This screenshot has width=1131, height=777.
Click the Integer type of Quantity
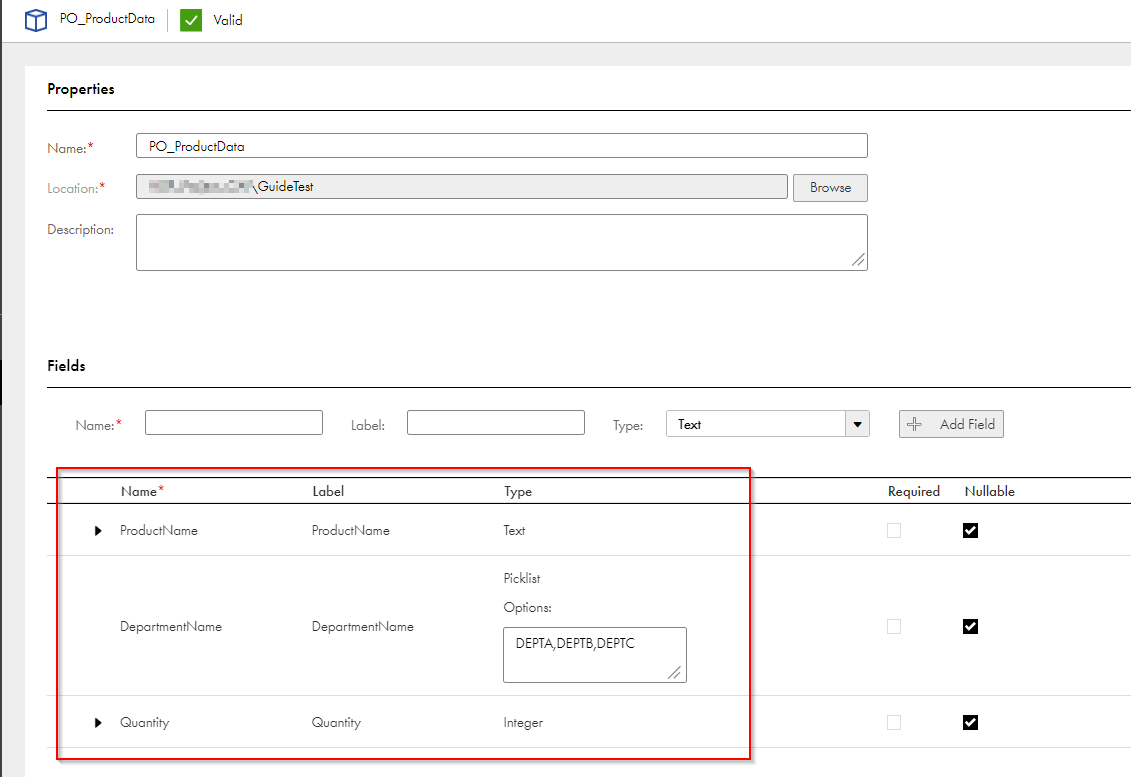coord(523,722)
